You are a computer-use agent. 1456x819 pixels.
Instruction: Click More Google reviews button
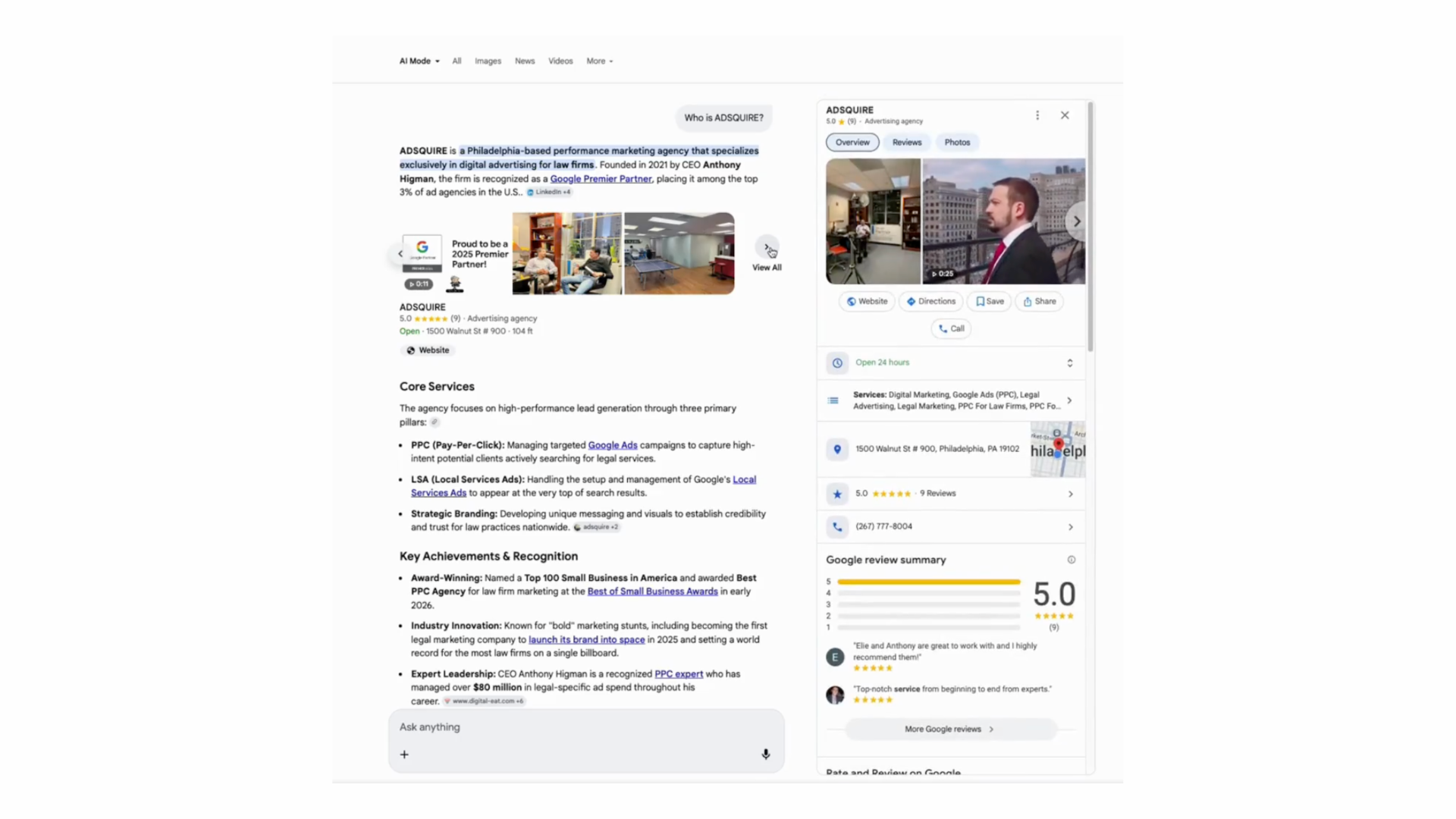tap(949, 729)
